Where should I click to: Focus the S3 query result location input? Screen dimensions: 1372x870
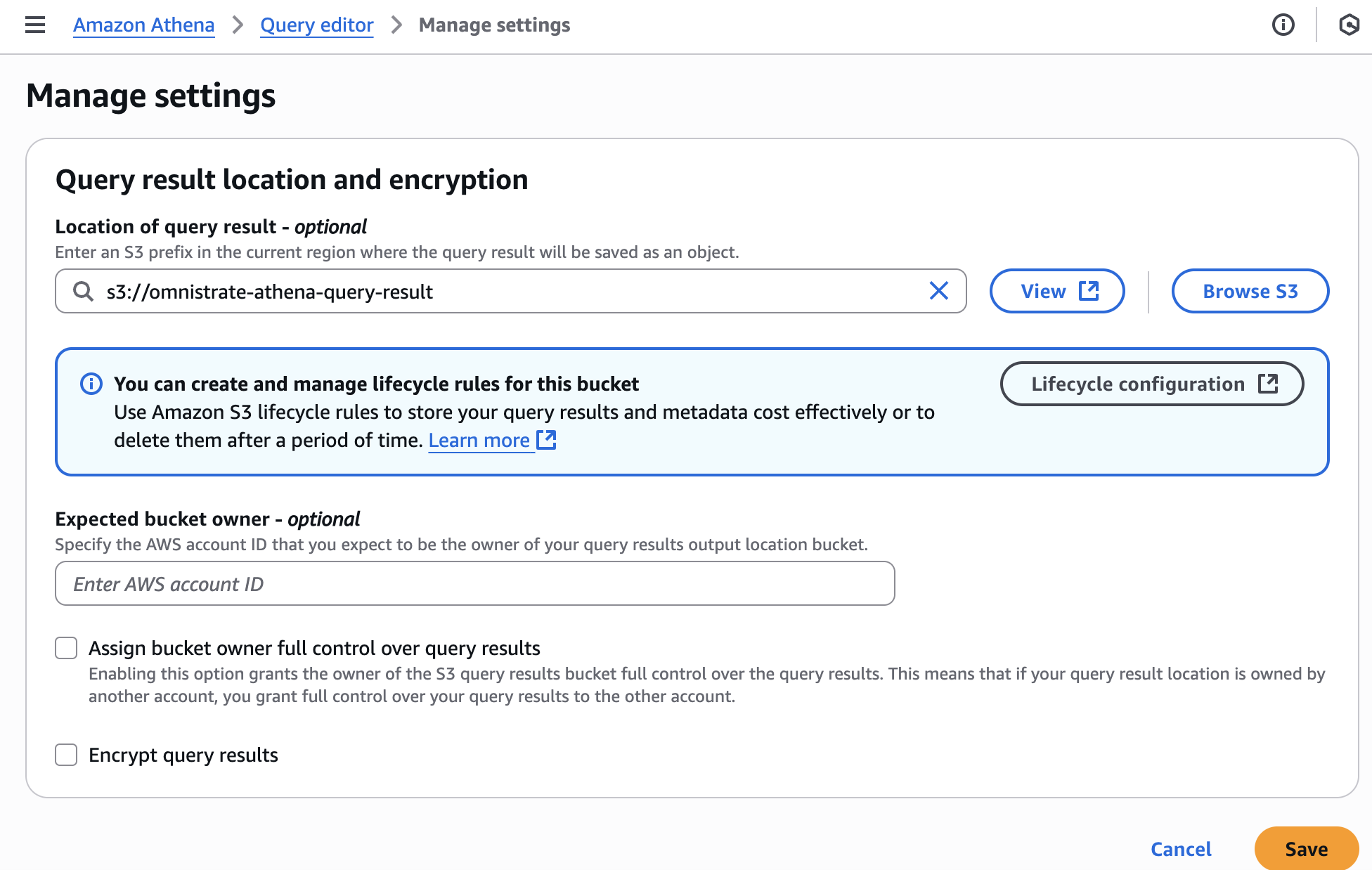[511, 291]
